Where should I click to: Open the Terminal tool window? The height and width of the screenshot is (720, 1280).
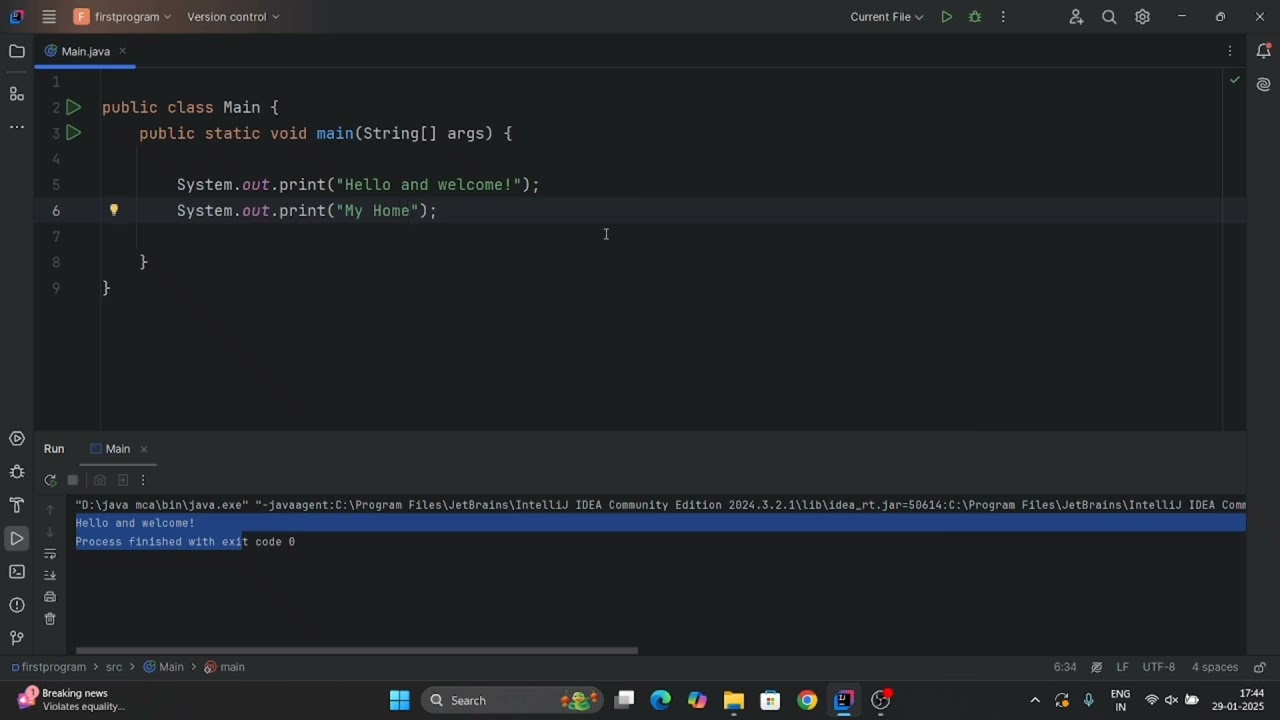tap(17, 572)
